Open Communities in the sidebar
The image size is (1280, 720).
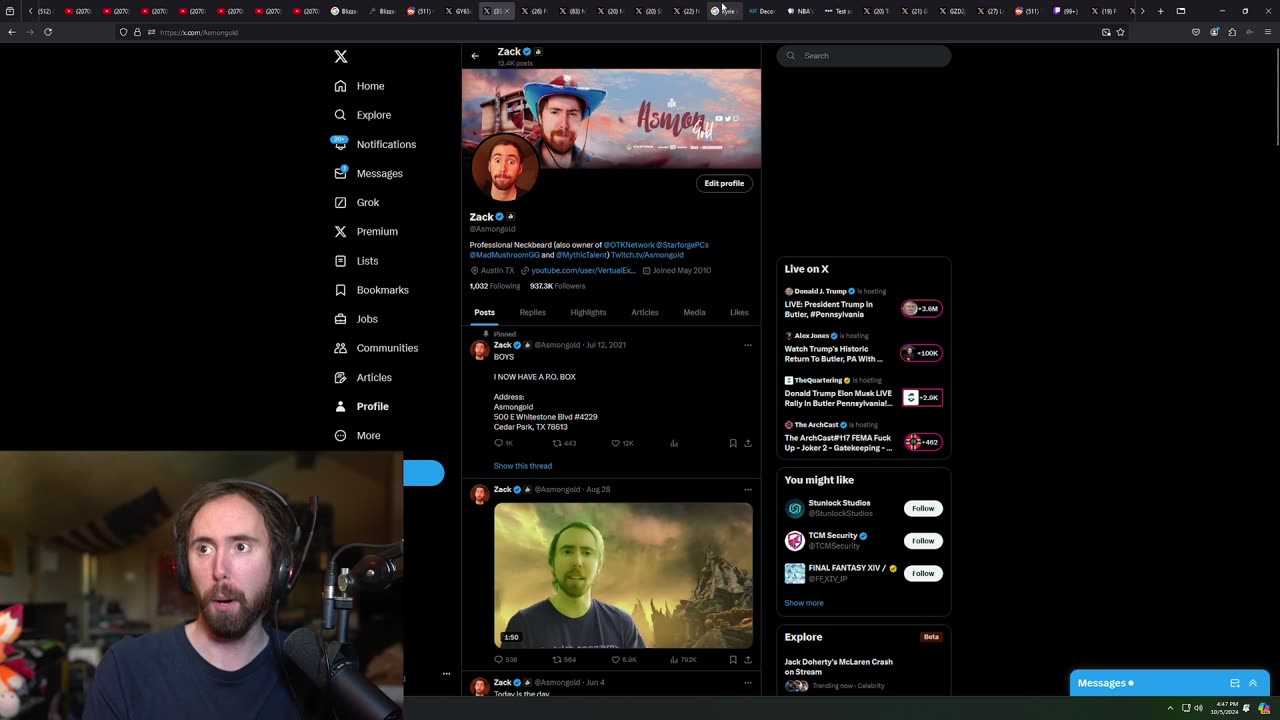[376, 348]
